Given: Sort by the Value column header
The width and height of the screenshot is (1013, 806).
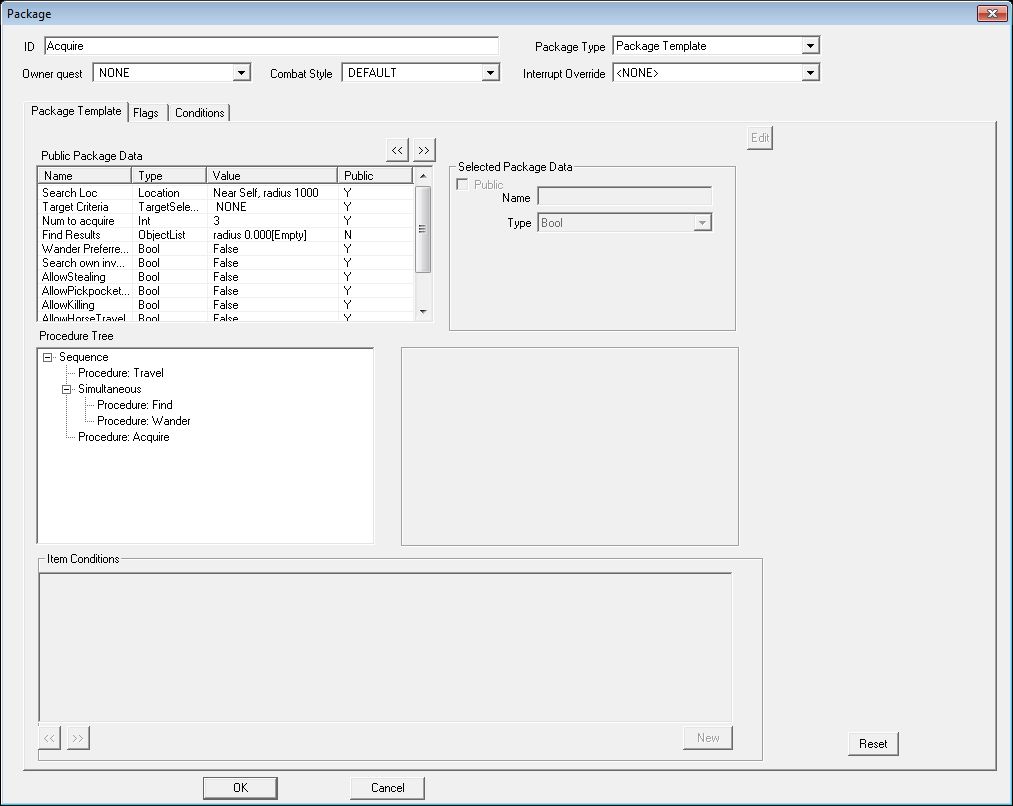Looking at the screenshot, I should pyautogui.click(x=271, y=176).
